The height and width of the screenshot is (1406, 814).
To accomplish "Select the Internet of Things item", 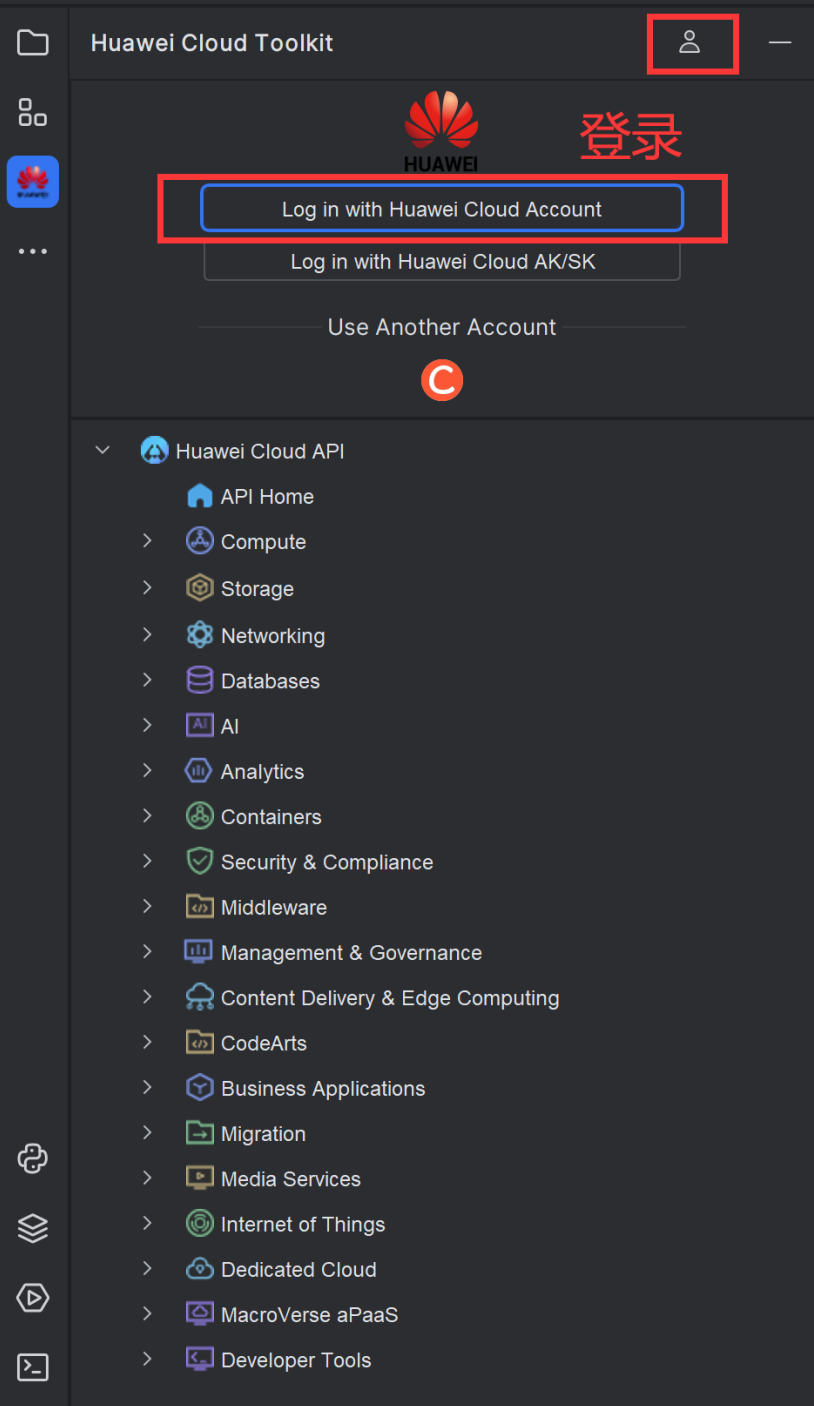I will click(x=302, y=1224).
